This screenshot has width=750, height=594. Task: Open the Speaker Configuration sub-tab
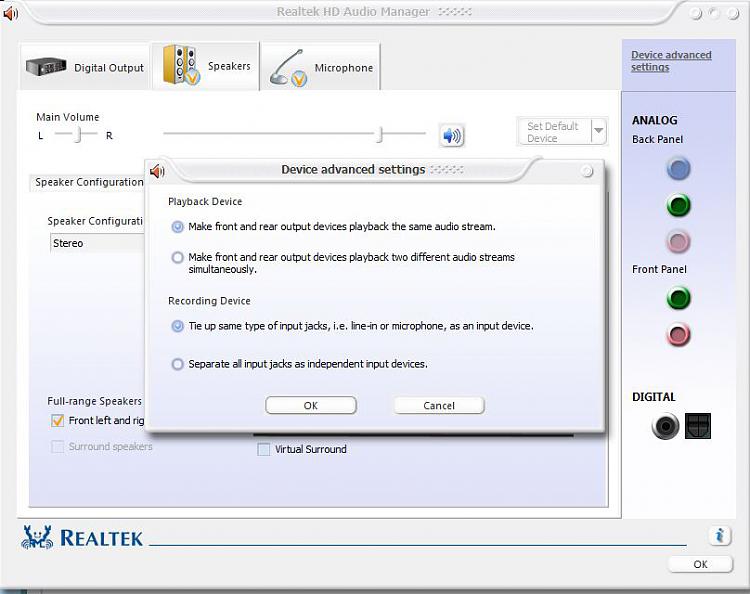point(89,182)
